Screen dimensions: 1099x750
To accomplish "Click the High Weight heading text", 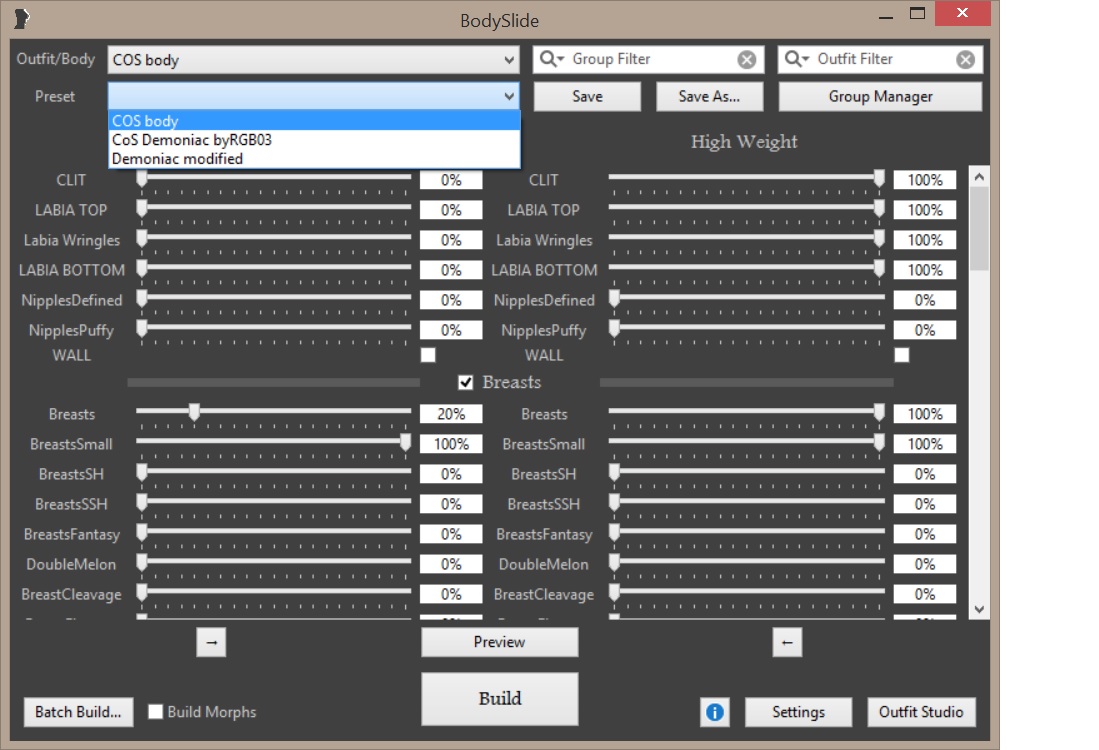I will click(744, 142).
